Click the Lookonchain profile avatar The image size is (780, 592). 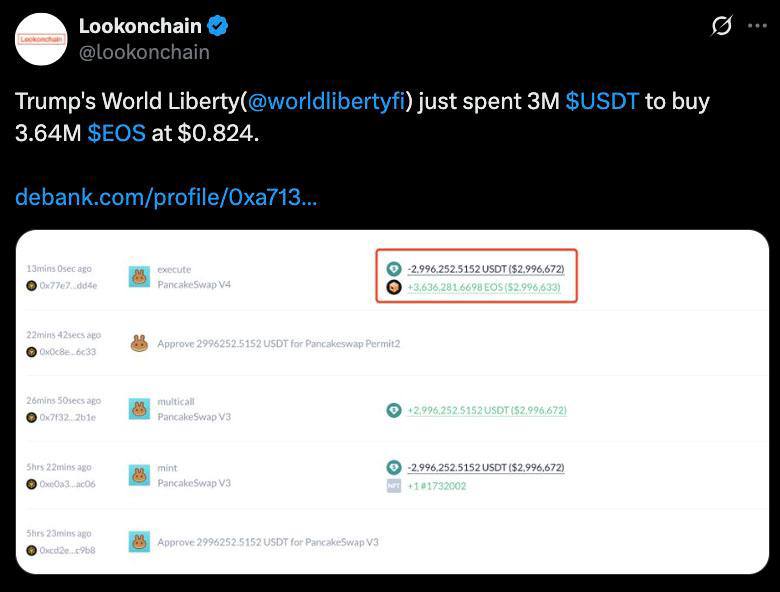(41, 39)
